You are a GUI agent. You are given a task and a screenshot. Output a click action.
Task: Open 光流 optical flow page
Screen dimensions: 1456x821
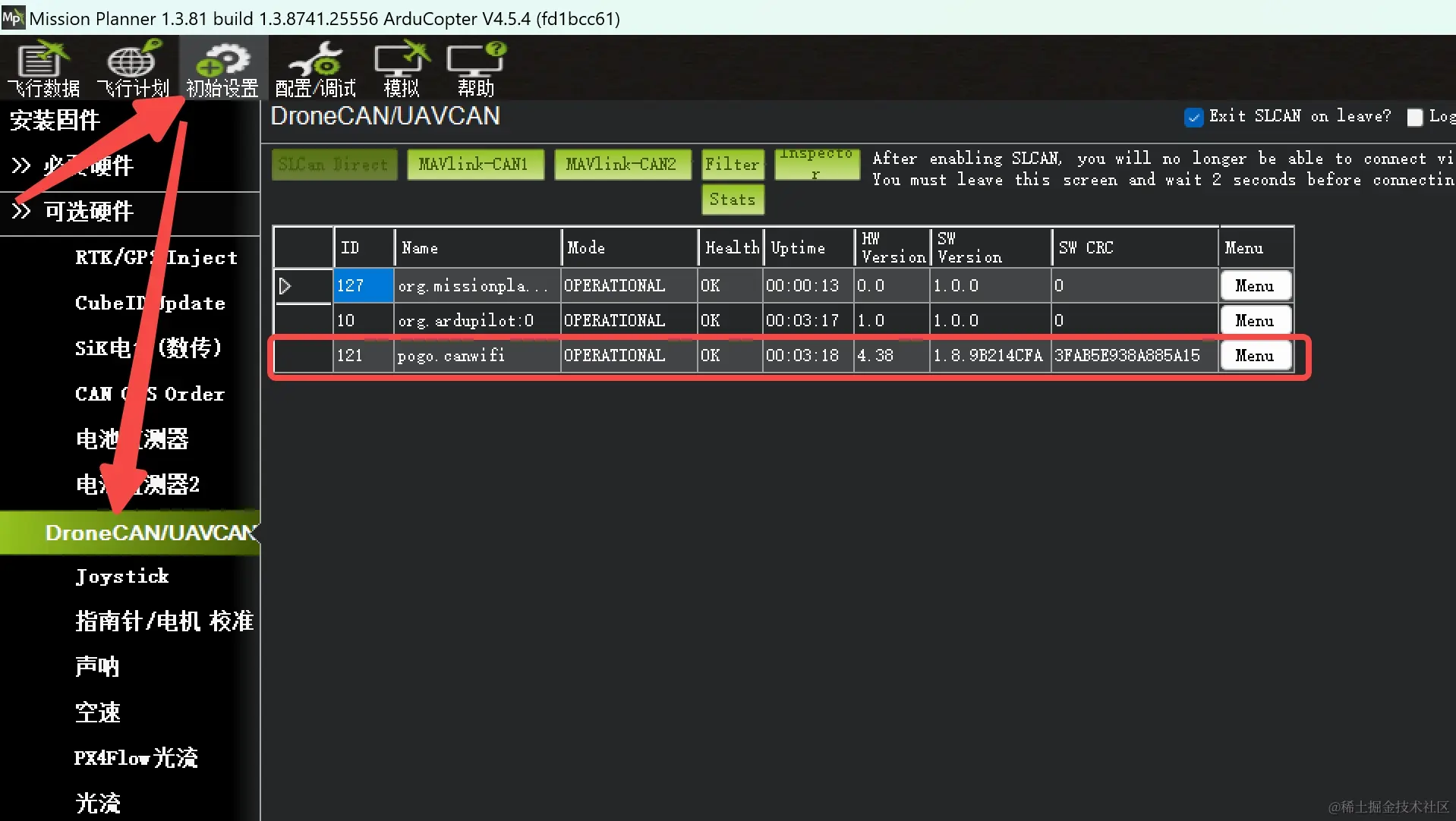[97, 803]
